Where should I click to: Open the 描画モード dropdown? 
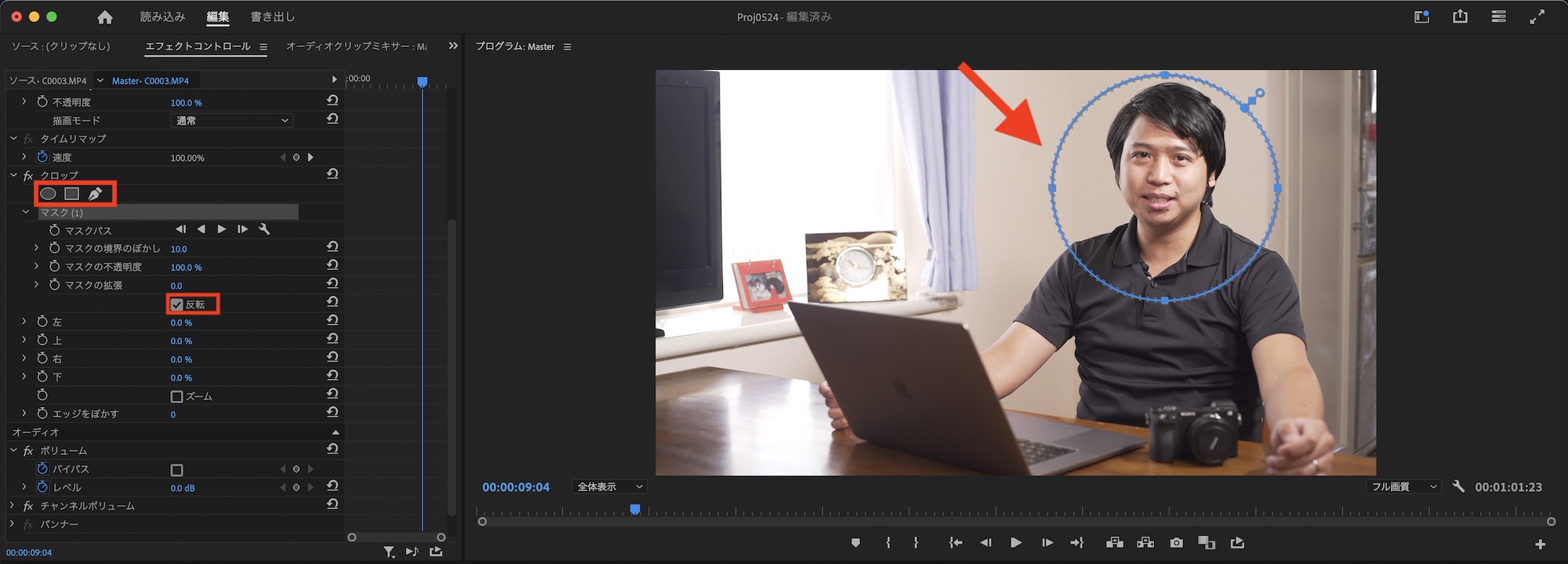coord(231,121)
